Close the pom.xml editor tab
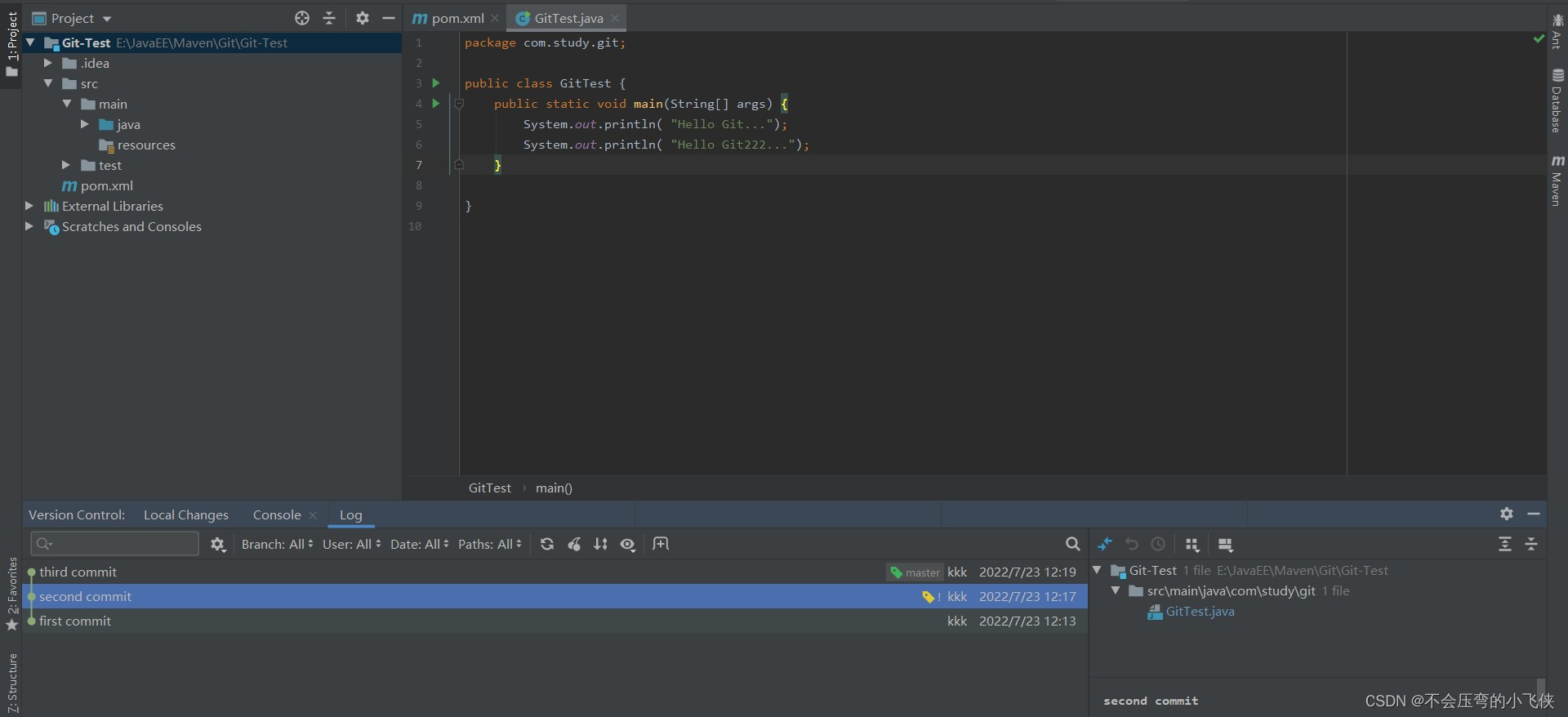The width and height of the screenshot is (1568, 717). pos(495,18)
